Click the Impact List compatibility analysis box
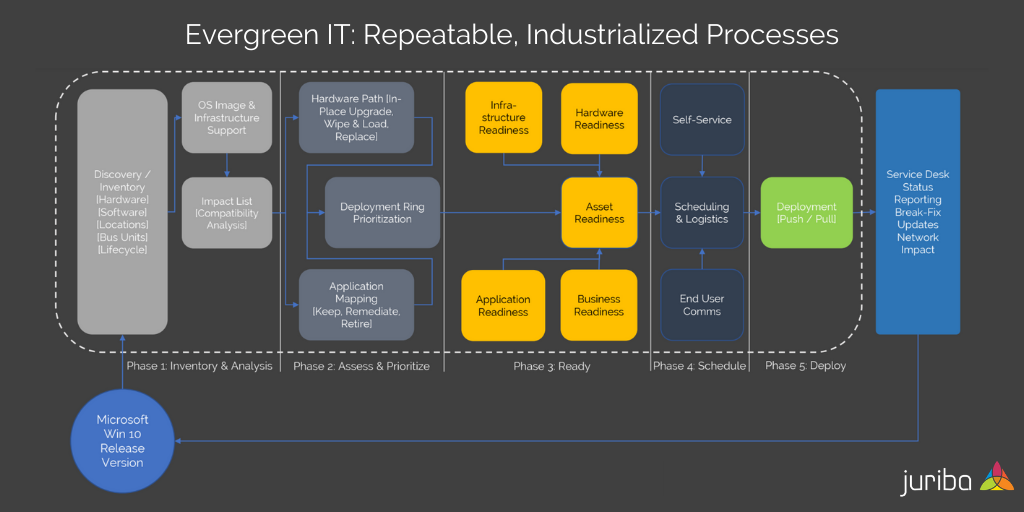The height and width of the screenshot is (512, 1024). point(226,213)
